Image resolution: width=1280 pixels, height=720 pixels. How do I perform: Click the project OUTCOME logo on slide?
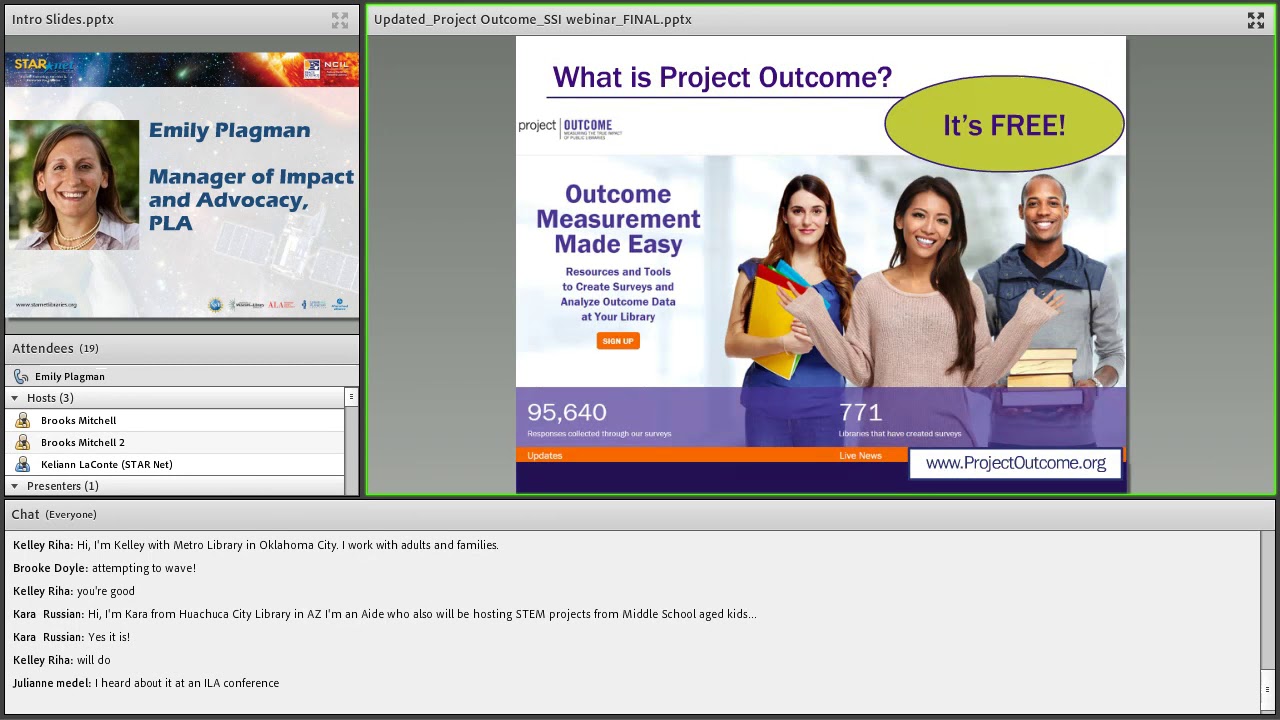(570, 128)
